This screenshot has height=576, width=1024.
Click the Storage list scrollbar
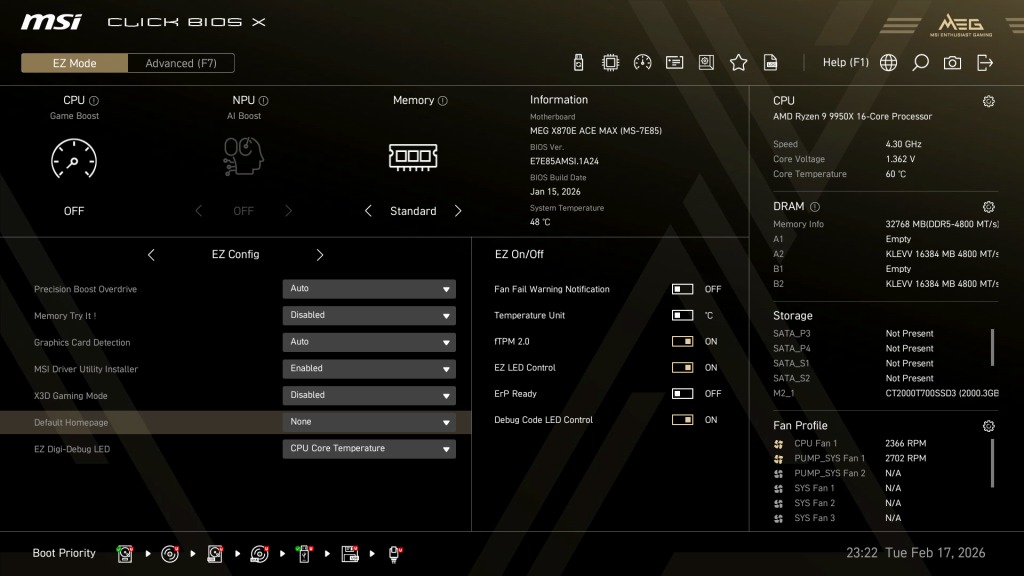[993, 347]
